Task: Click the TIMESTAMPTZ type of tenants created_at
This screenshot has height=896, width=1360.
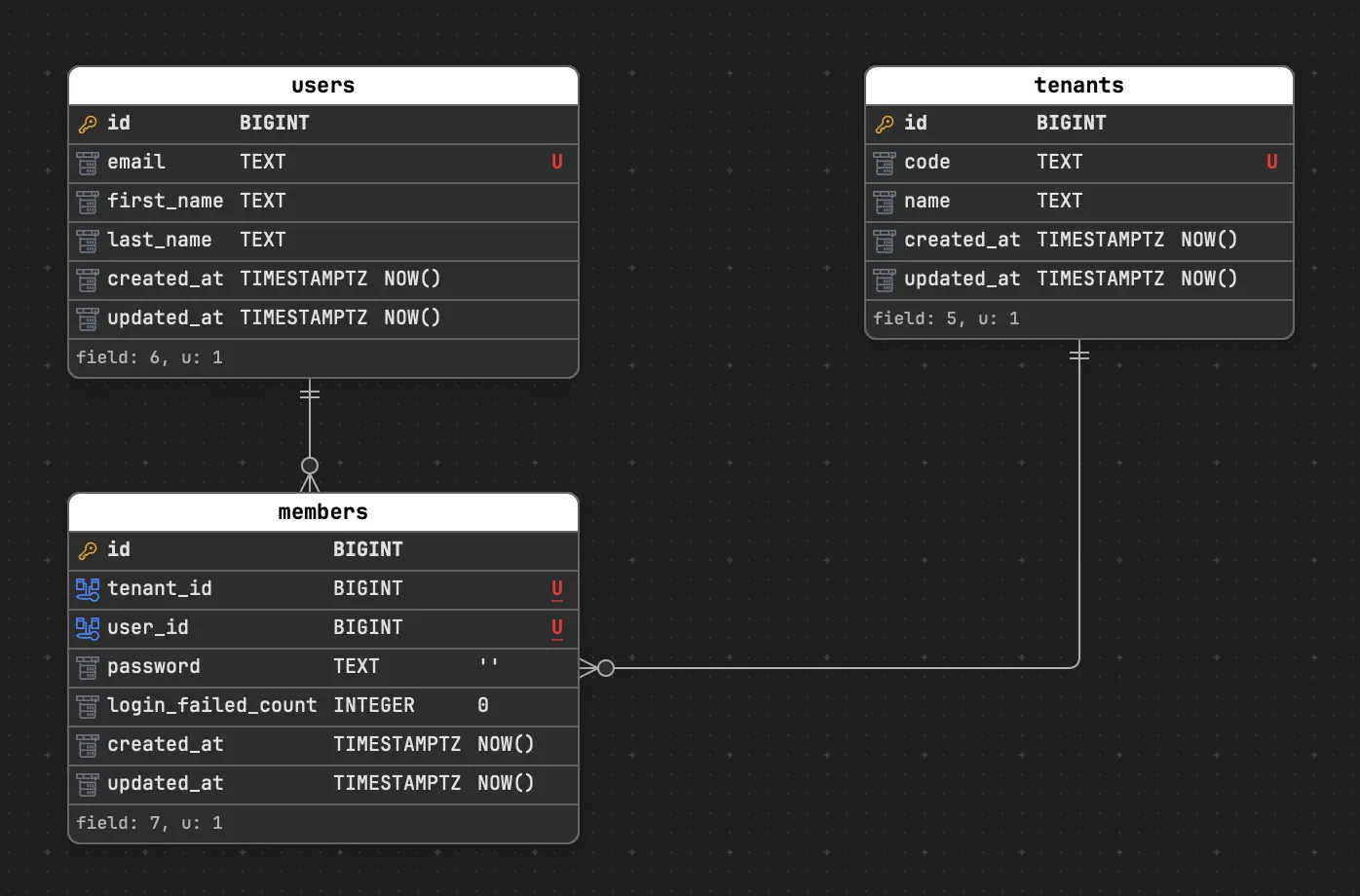Action: pyautogui.click(x=1101, y=240)
